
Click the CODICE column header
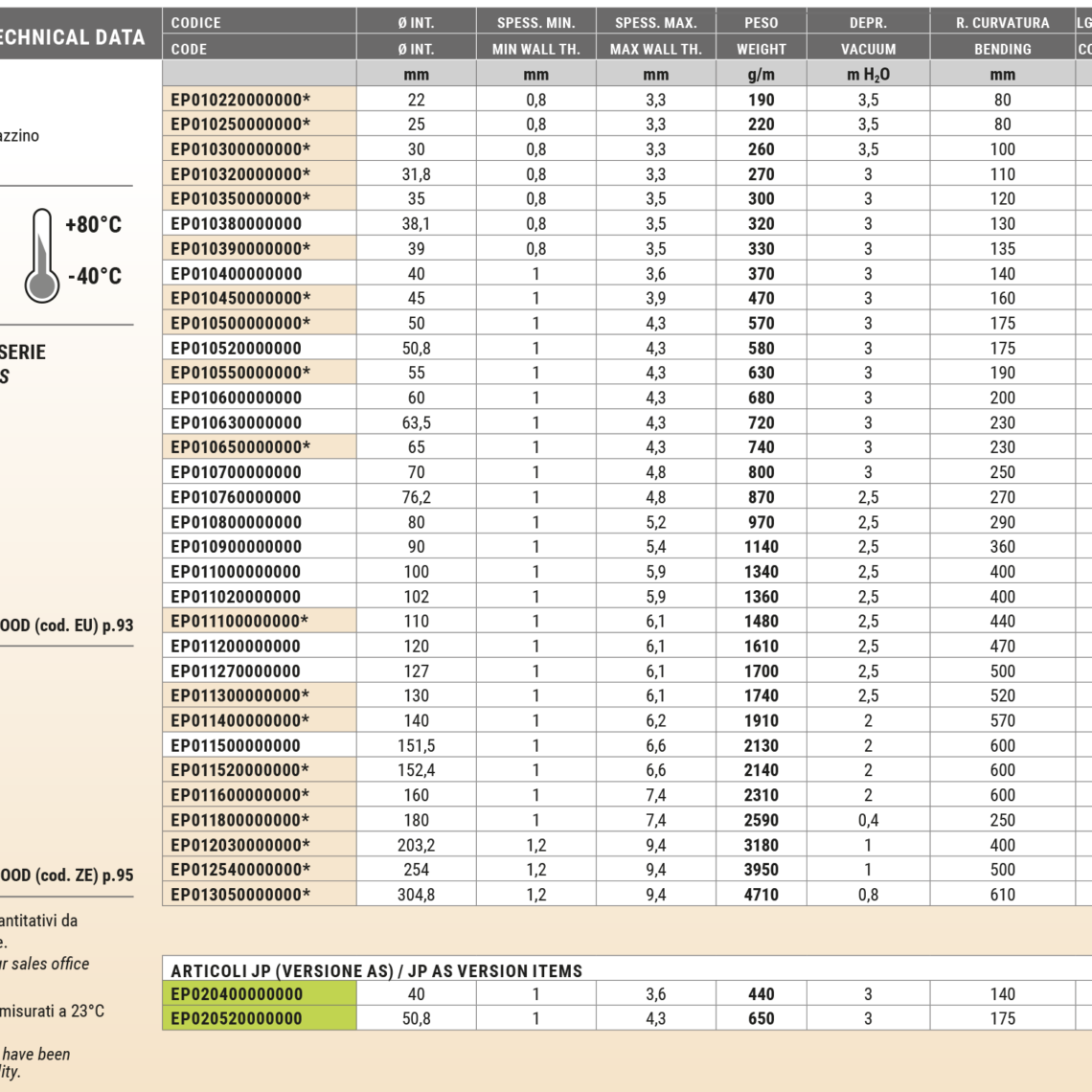(196, 22)
